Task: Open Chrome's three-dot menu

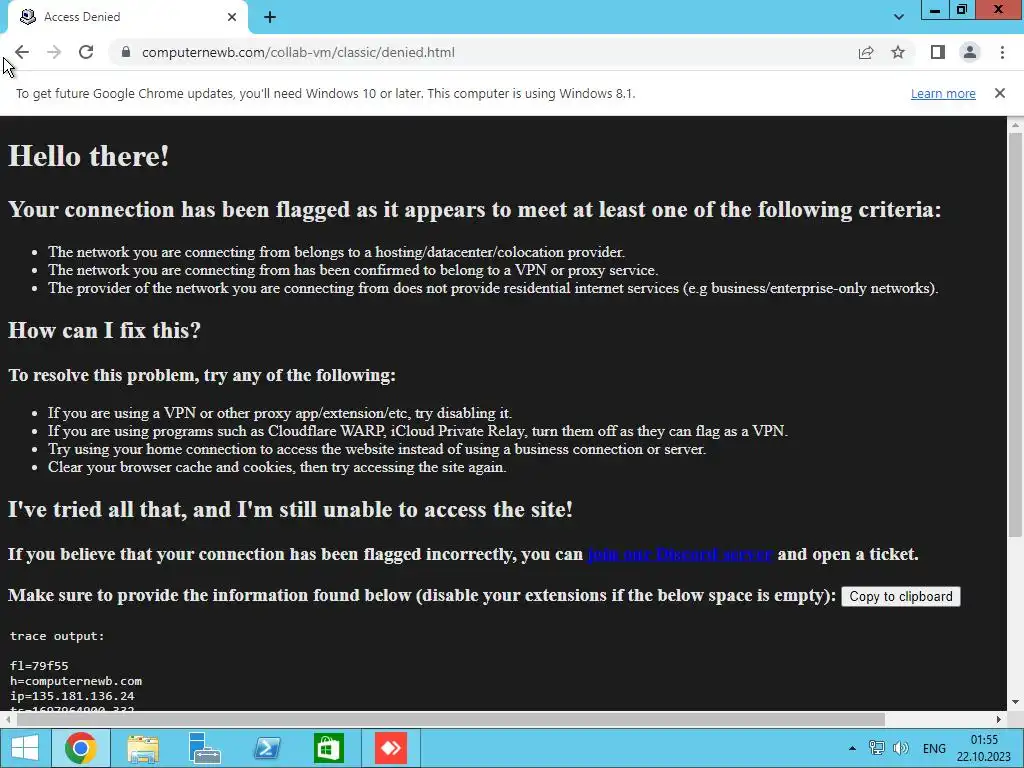Action: pyautogui.click(x=1002, y=52)
